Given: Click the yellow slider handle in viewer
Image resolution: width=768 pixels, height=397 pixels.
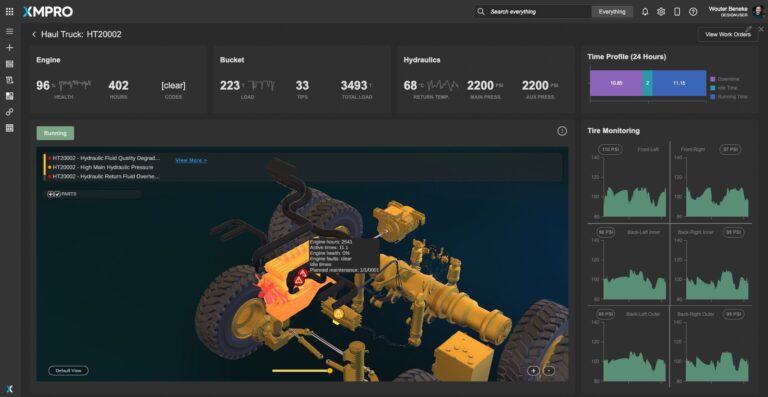Looking at the screenshot, I should (x=330, y=371).
